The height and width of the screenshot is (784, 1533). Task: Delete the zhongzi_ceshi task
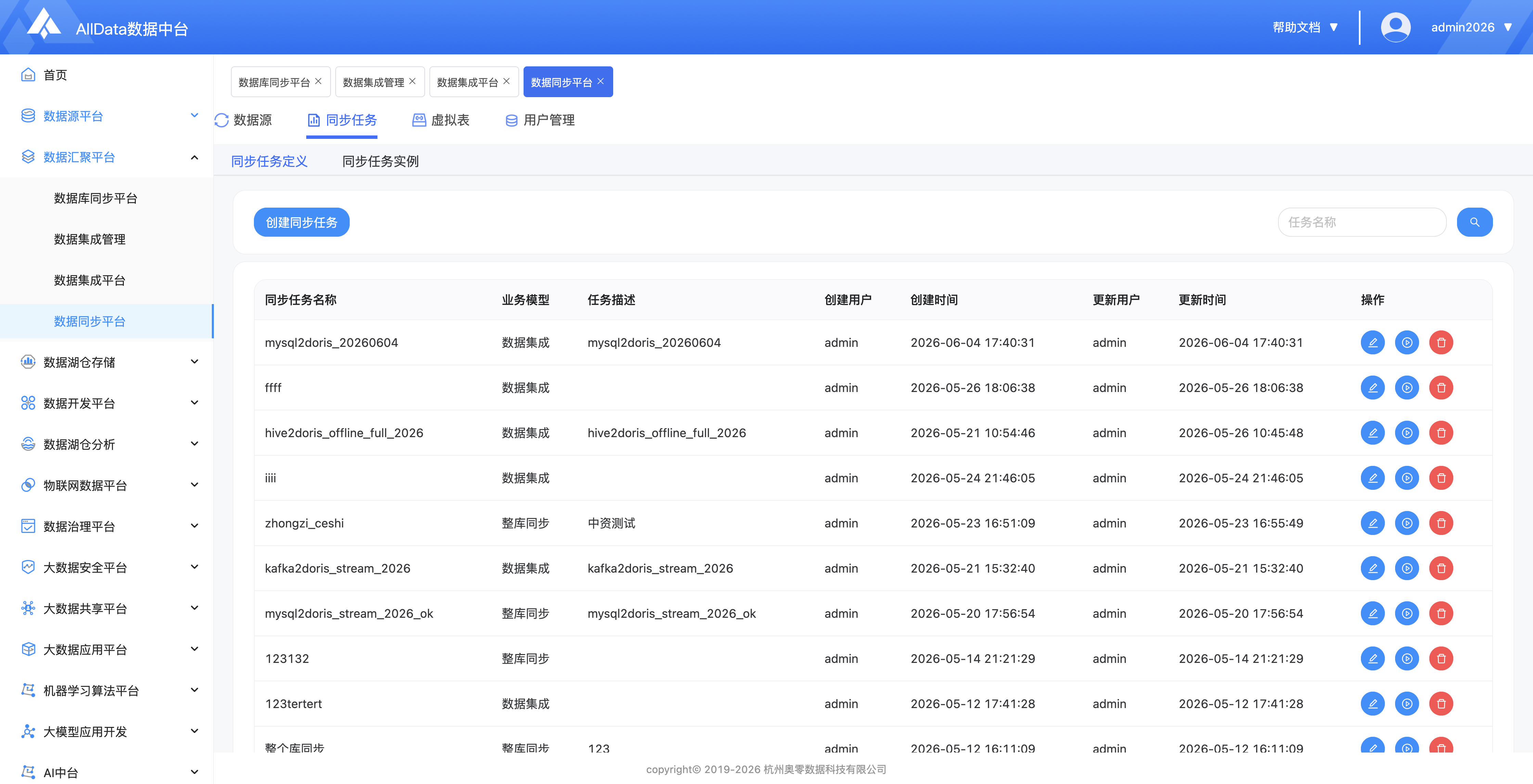click(1441, 523)
